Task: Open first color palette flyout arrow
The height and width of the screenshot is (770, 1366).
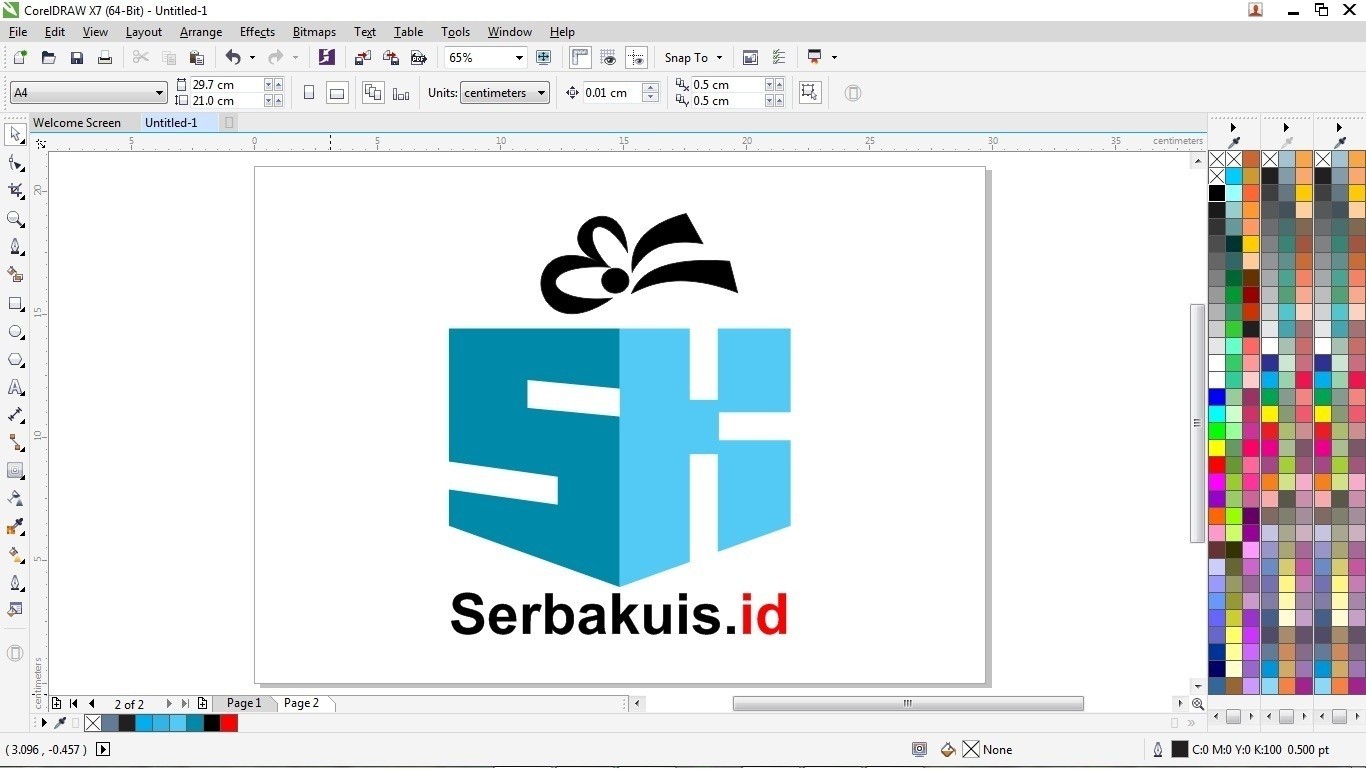Action: coord(1233,128)
